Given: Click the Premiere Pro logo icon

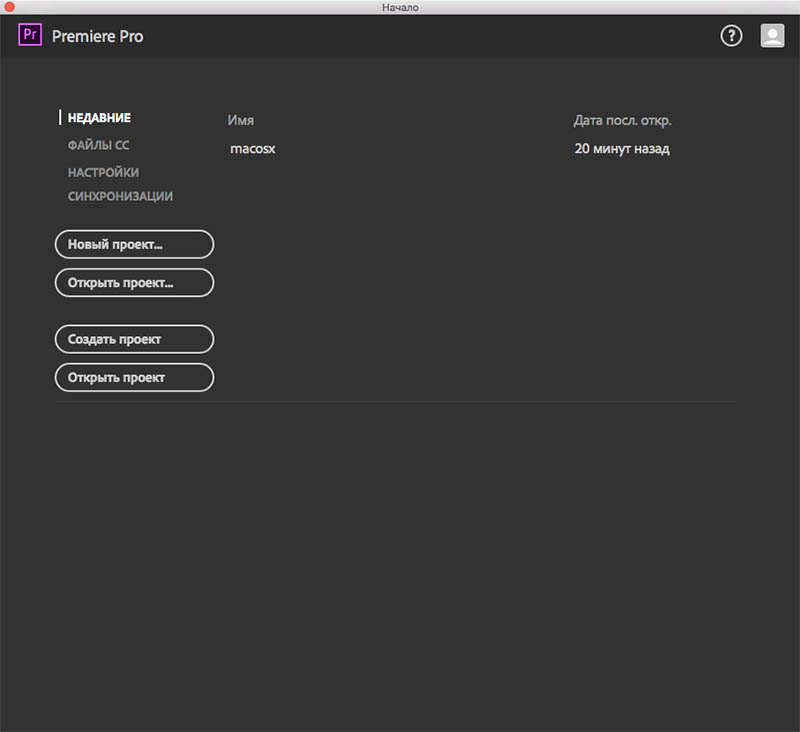Looking at the screenshot, I should point(30,35).
